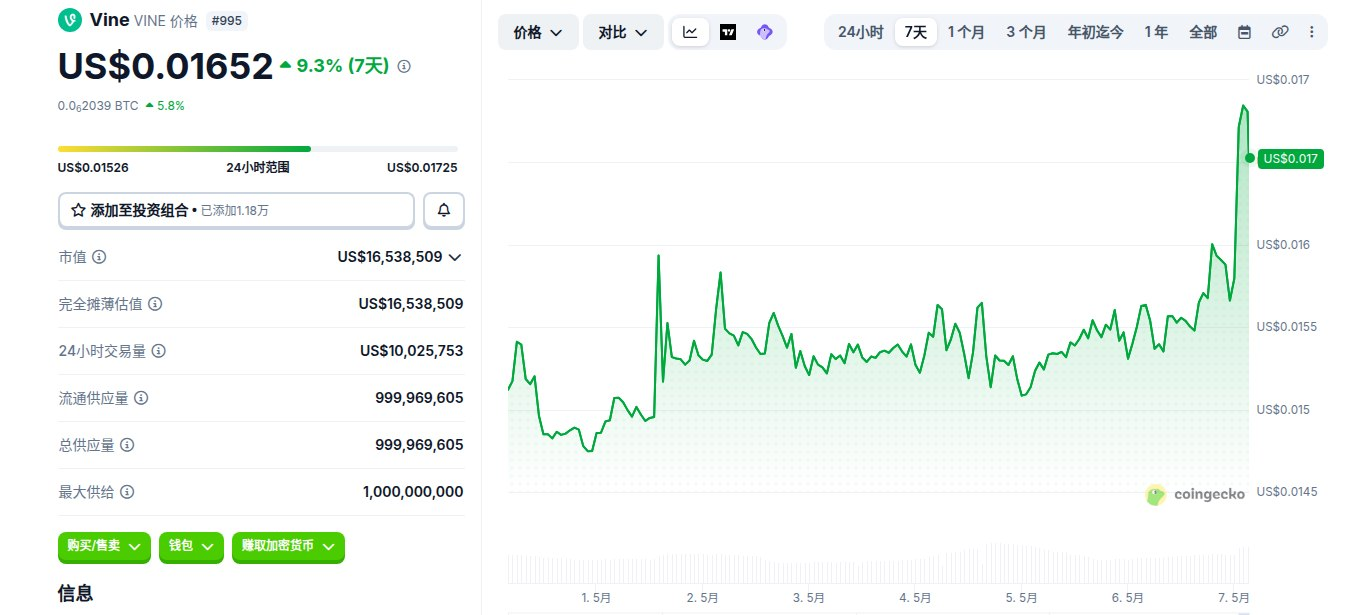Open the 赚取加密货币 dropdown

288,546
